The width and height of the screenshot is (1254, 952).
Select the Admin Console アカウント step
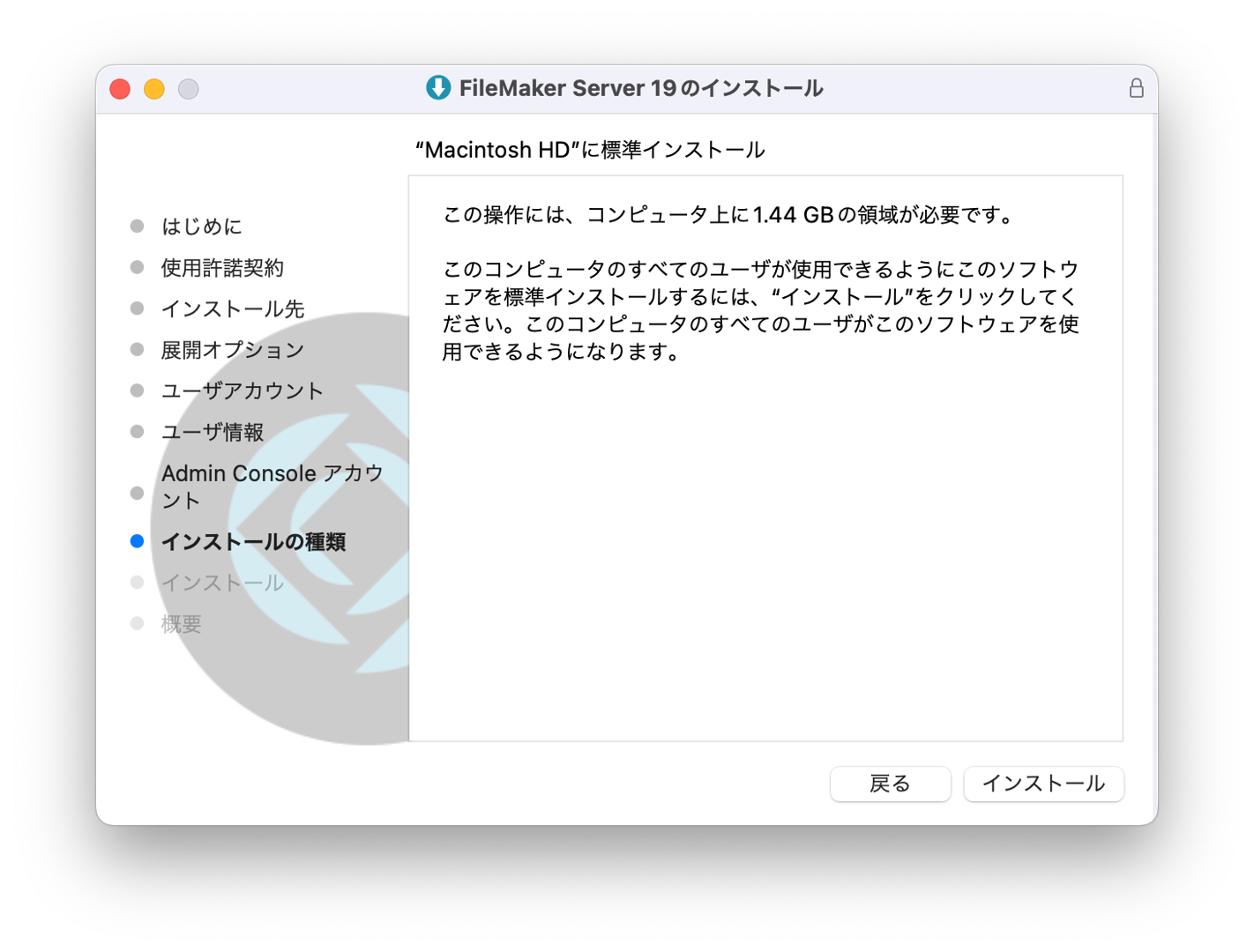[272, 487]
